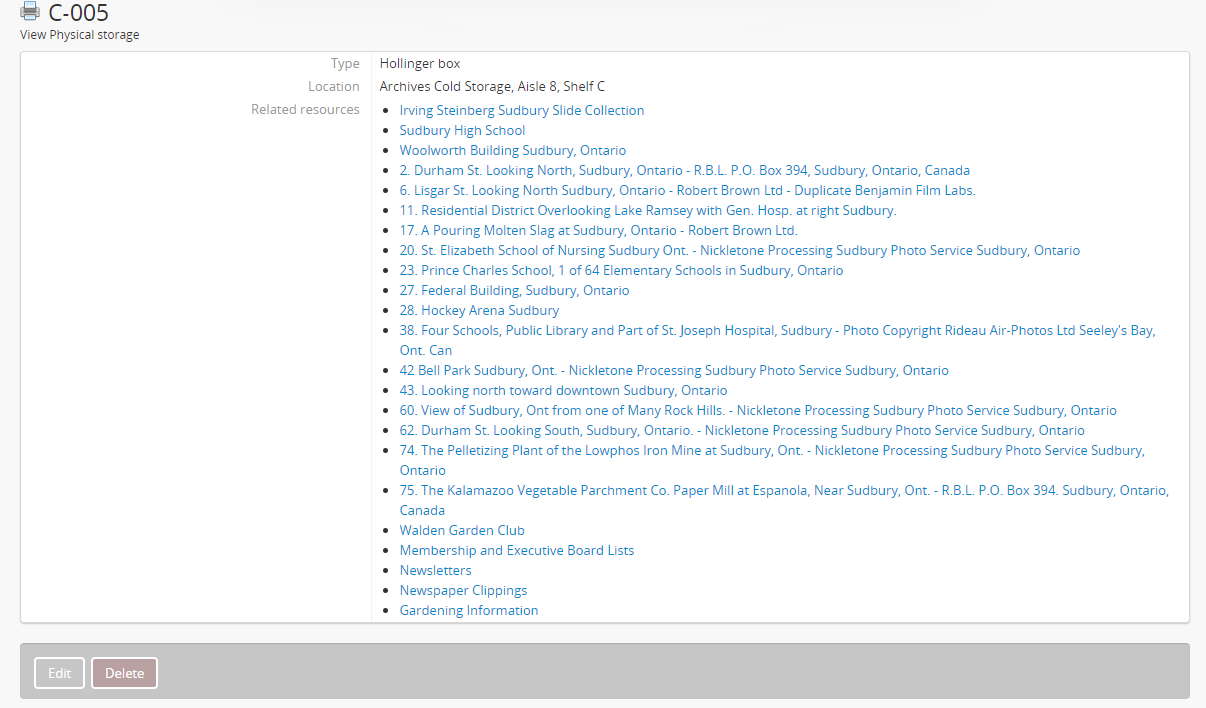Go to 23. Prince Charles School link
The width and height of the screenshot is (1206, 708).
tap(621, 270)
